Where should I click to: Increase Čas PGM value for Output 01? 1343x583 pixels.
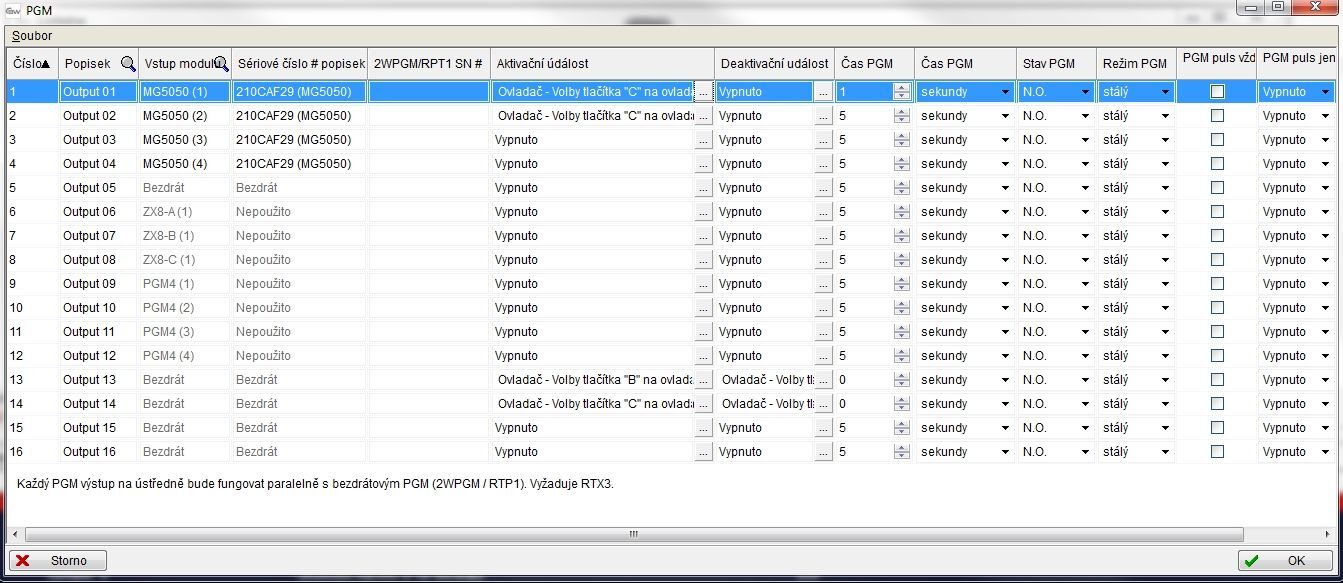(902, 88)
